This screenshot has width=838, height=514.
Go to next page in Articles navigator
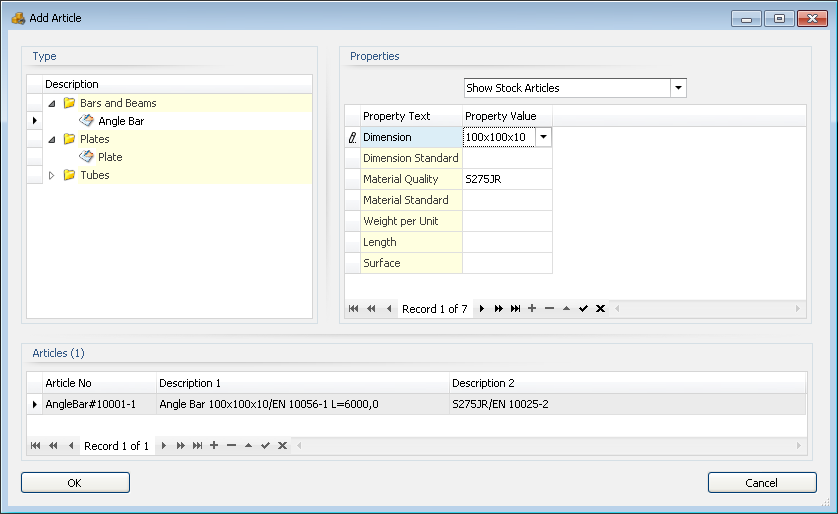point(180,445)
